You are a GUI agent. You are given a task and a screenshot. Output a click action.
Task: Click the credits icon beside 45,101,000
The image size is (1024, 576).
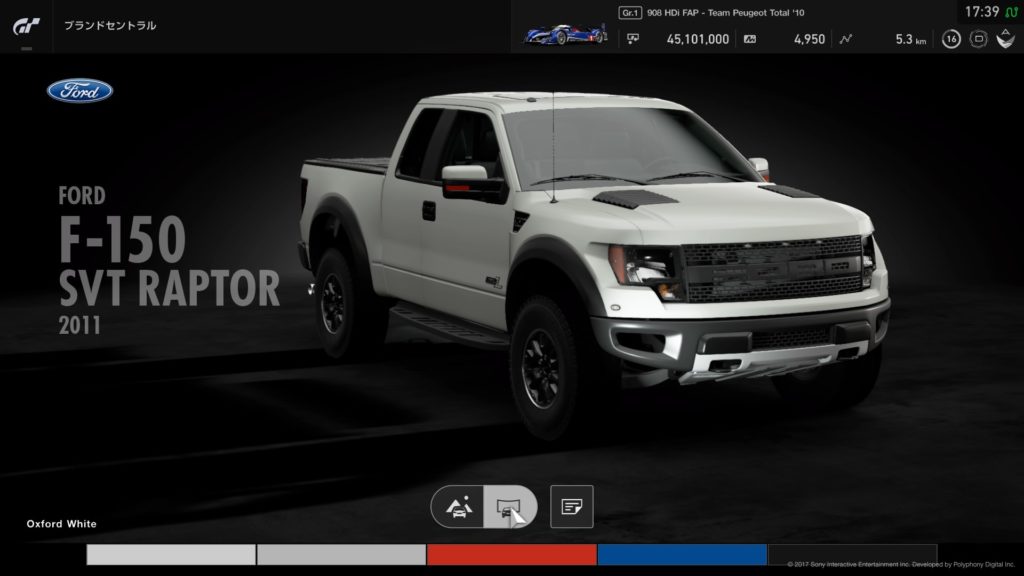point(633,39)
